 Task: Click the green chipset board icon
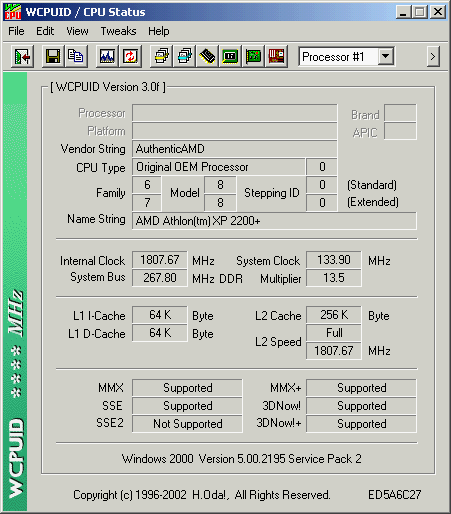click(230, 57)
